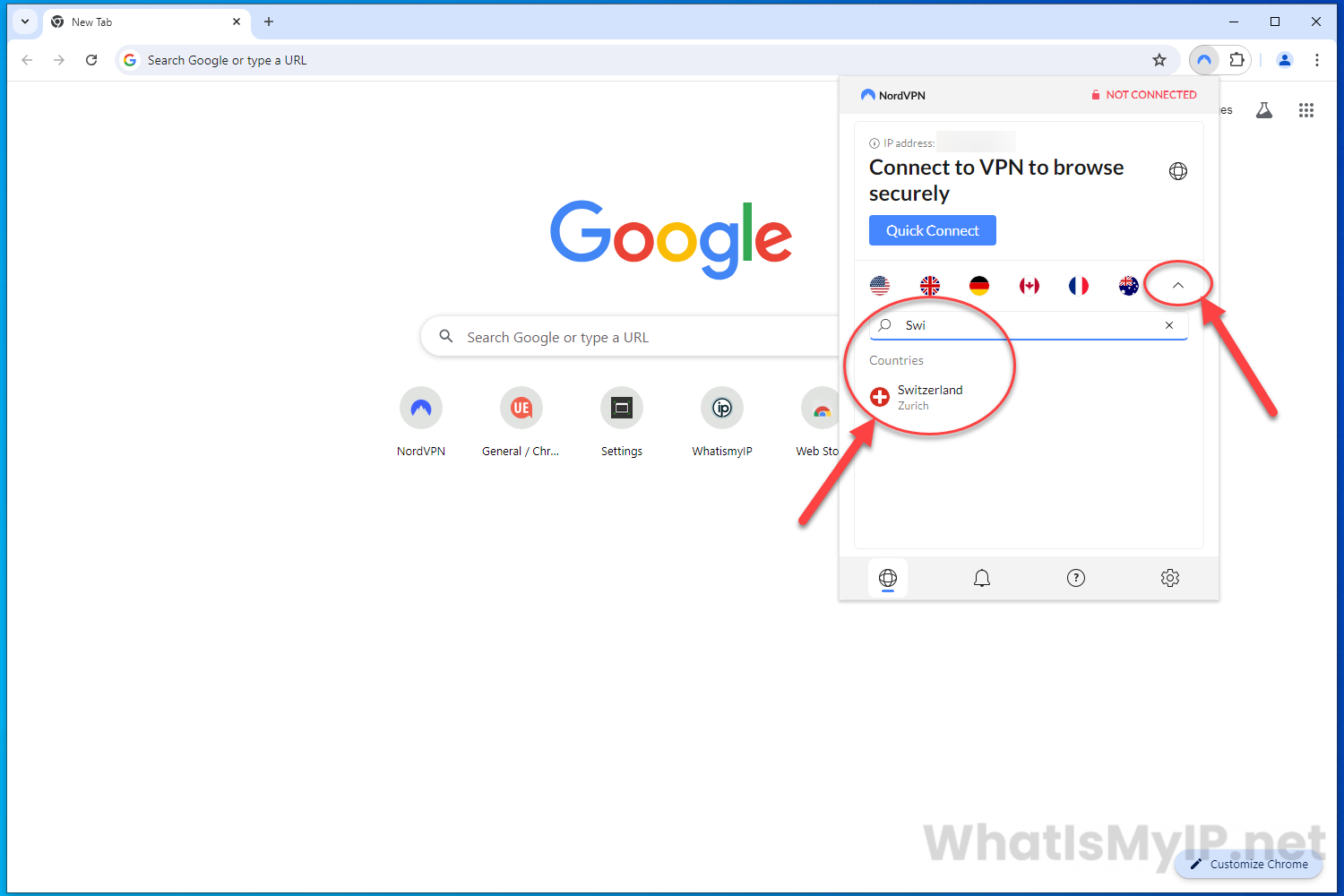This screenshot has width=1344, height=896.
Task: Open the Settings shortcut tile
Action: pyautogui.click(x=622, y=422)
